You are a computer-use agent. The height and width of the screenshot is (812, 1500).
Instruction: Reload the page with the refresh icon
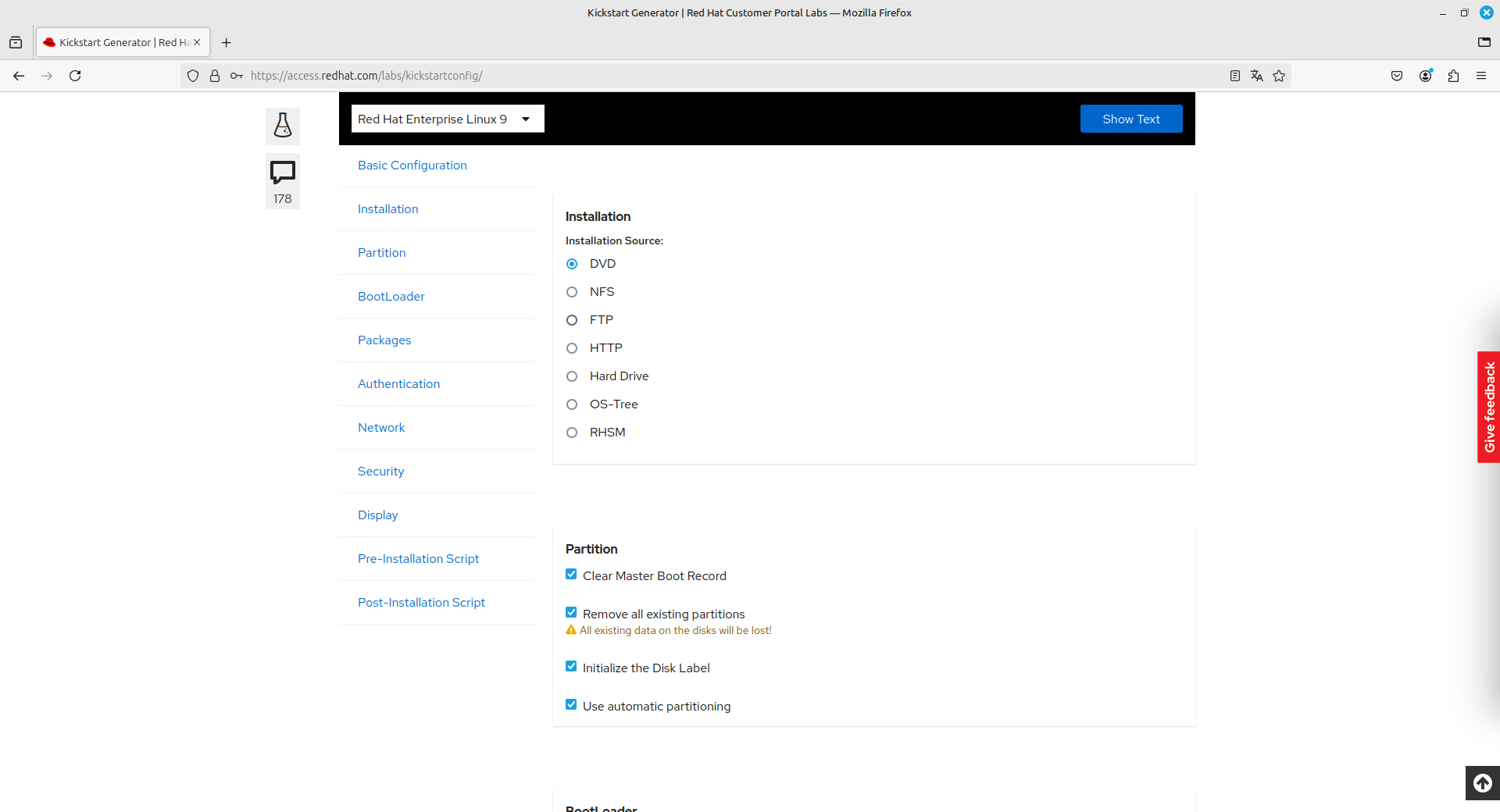pos(75,76)
